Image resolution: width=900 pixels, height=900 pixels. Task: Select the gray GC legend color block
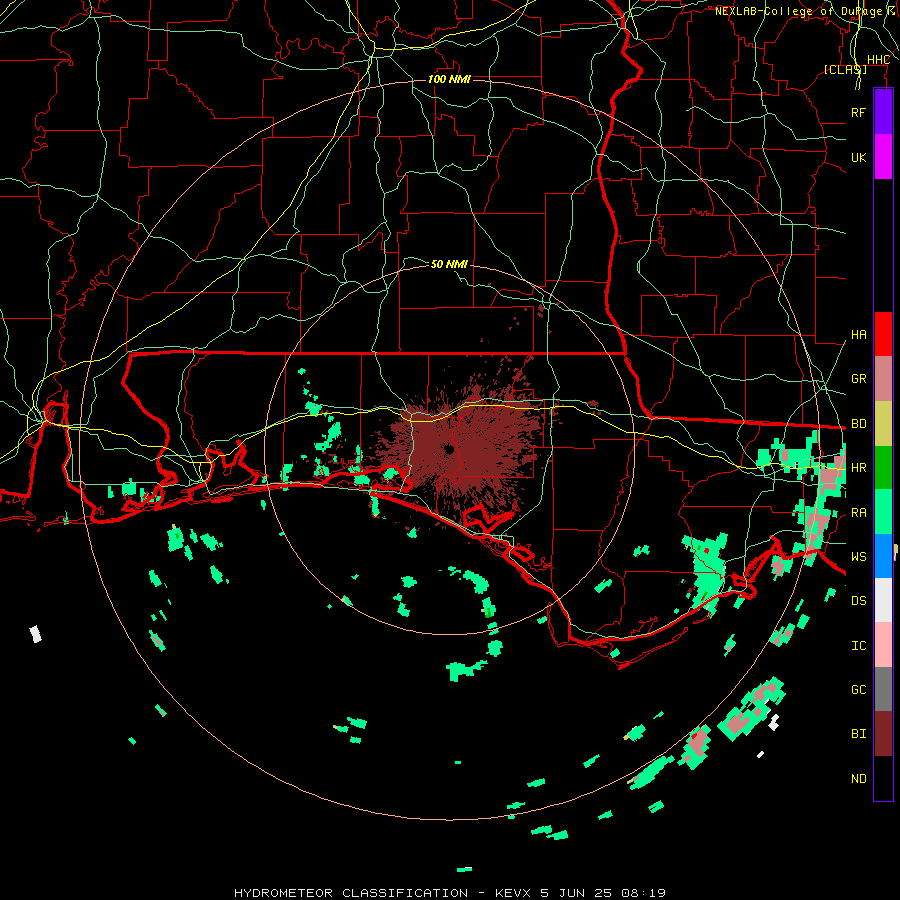tap(883, 689)
